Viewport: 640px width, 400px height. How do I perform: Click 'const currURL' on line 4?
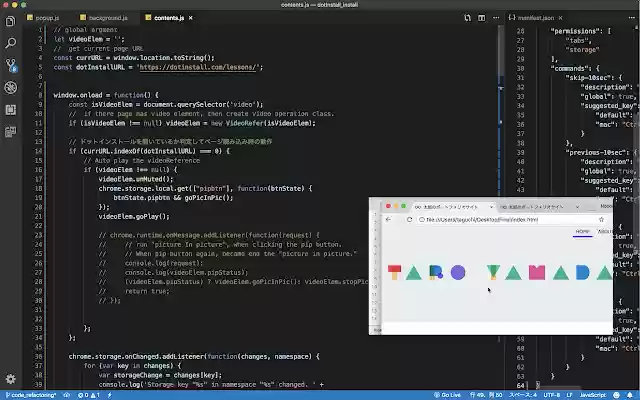click(x=78, y=58)
